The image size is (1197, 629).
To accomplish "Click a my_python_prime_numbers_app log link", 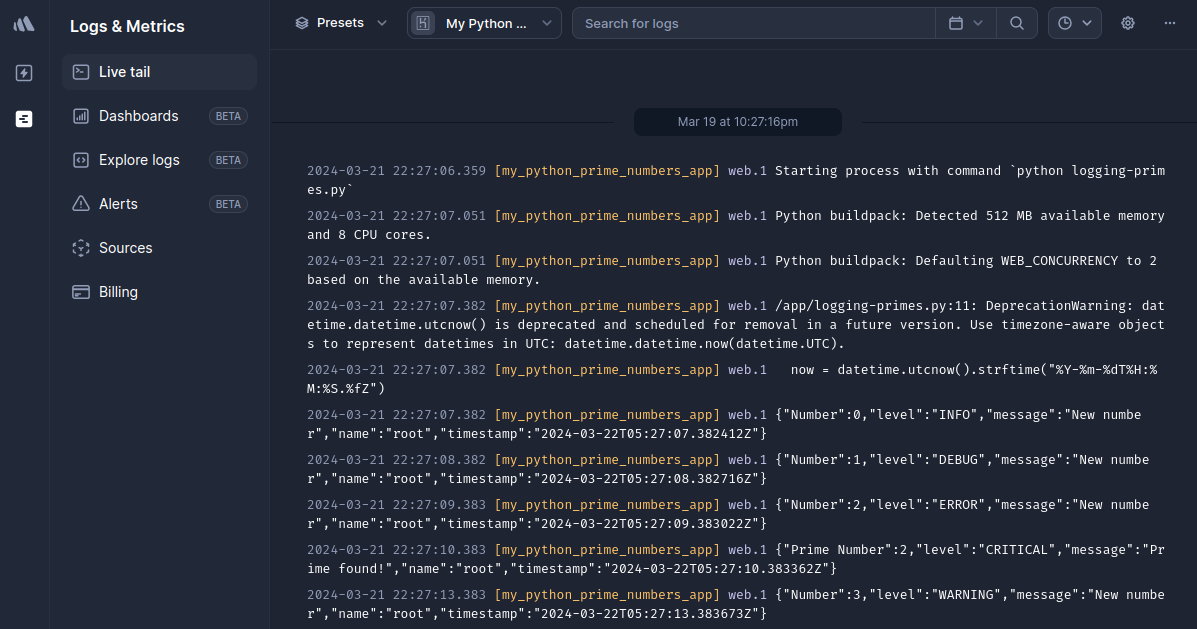I will click(x=606, y=170).
